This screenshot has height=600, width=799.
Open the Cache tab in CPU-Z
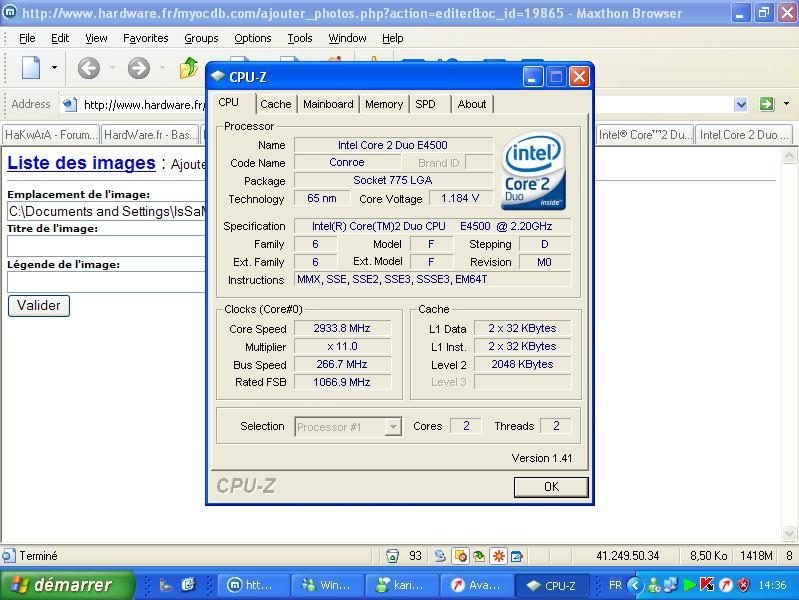[x=276, y=104]
